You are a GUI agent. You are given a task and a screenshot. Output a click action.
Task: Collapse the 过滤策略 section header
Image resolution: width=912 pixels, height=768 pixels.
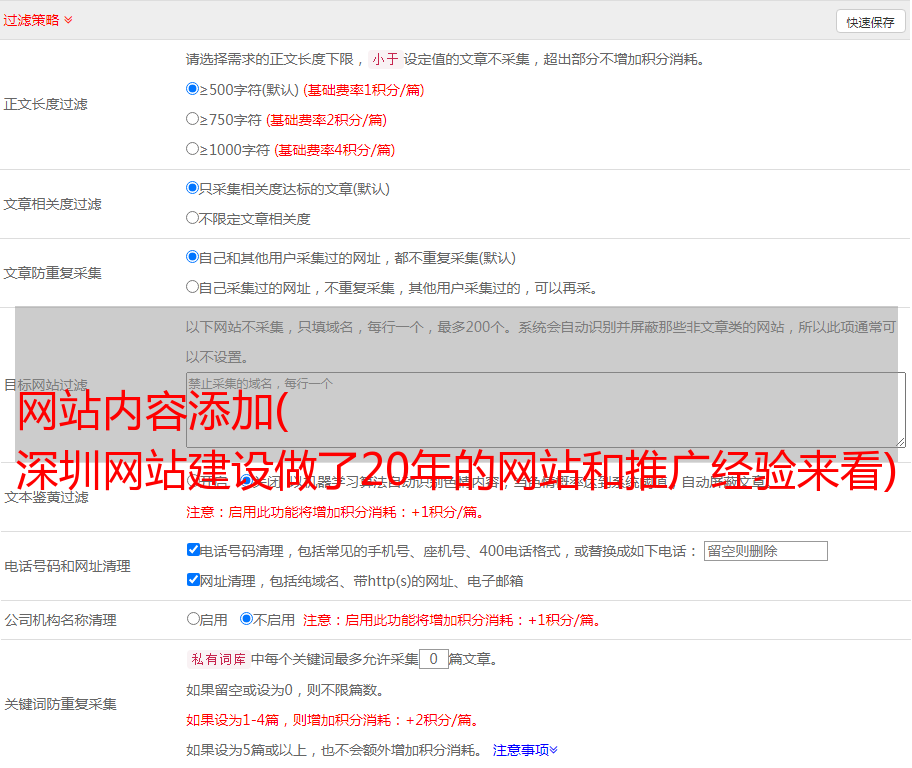coord(38,20)
